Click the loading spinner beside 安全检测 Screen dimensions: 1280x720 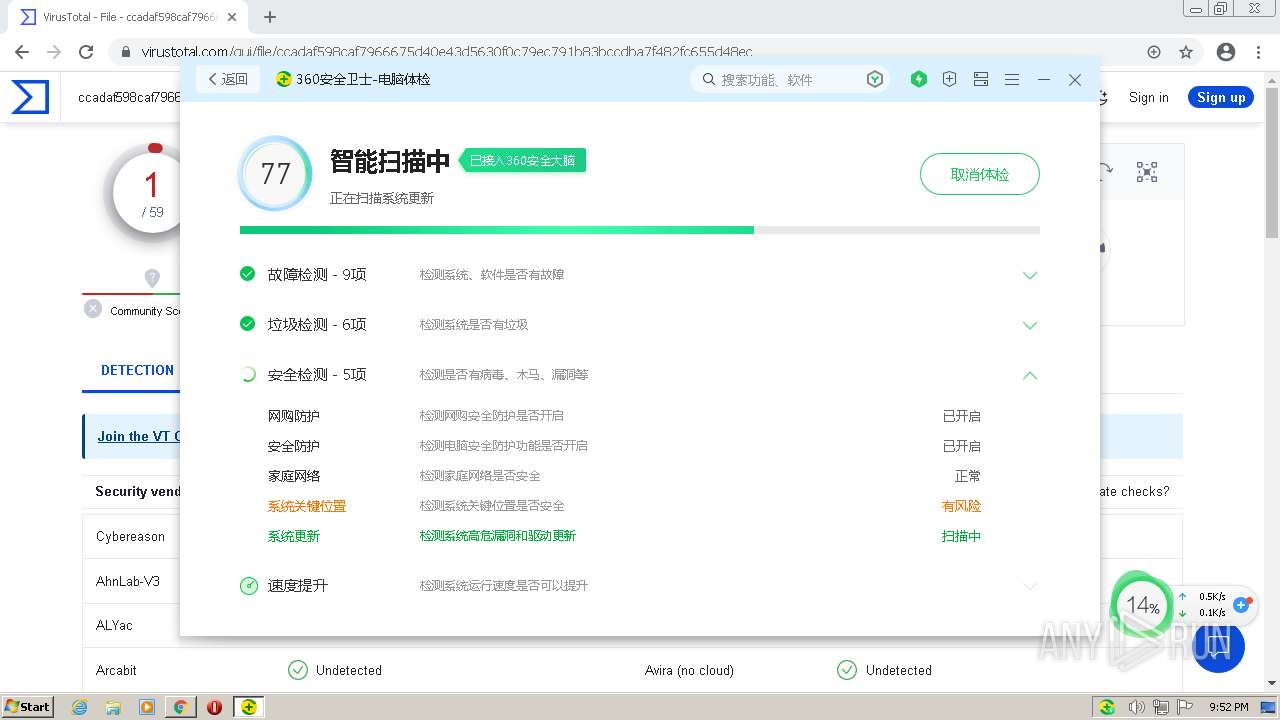(x=248, y=374)
